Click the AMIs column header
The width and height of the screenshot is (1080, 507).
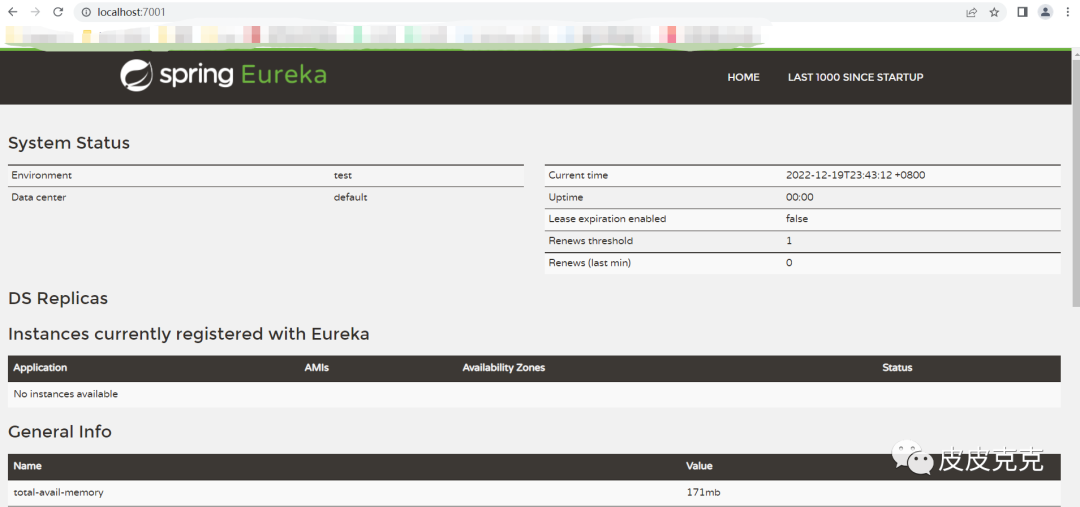pyautogui.click(x=317, y=368)
